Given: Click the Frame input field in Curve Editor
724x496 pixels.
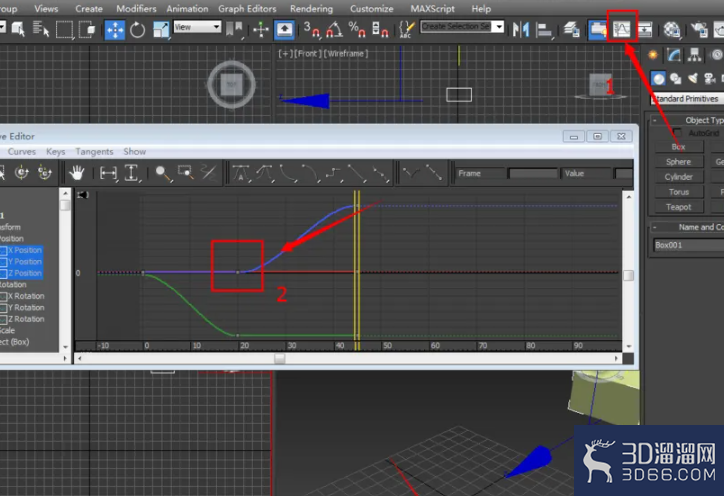Looking at the screenshot, I should 532,173.
